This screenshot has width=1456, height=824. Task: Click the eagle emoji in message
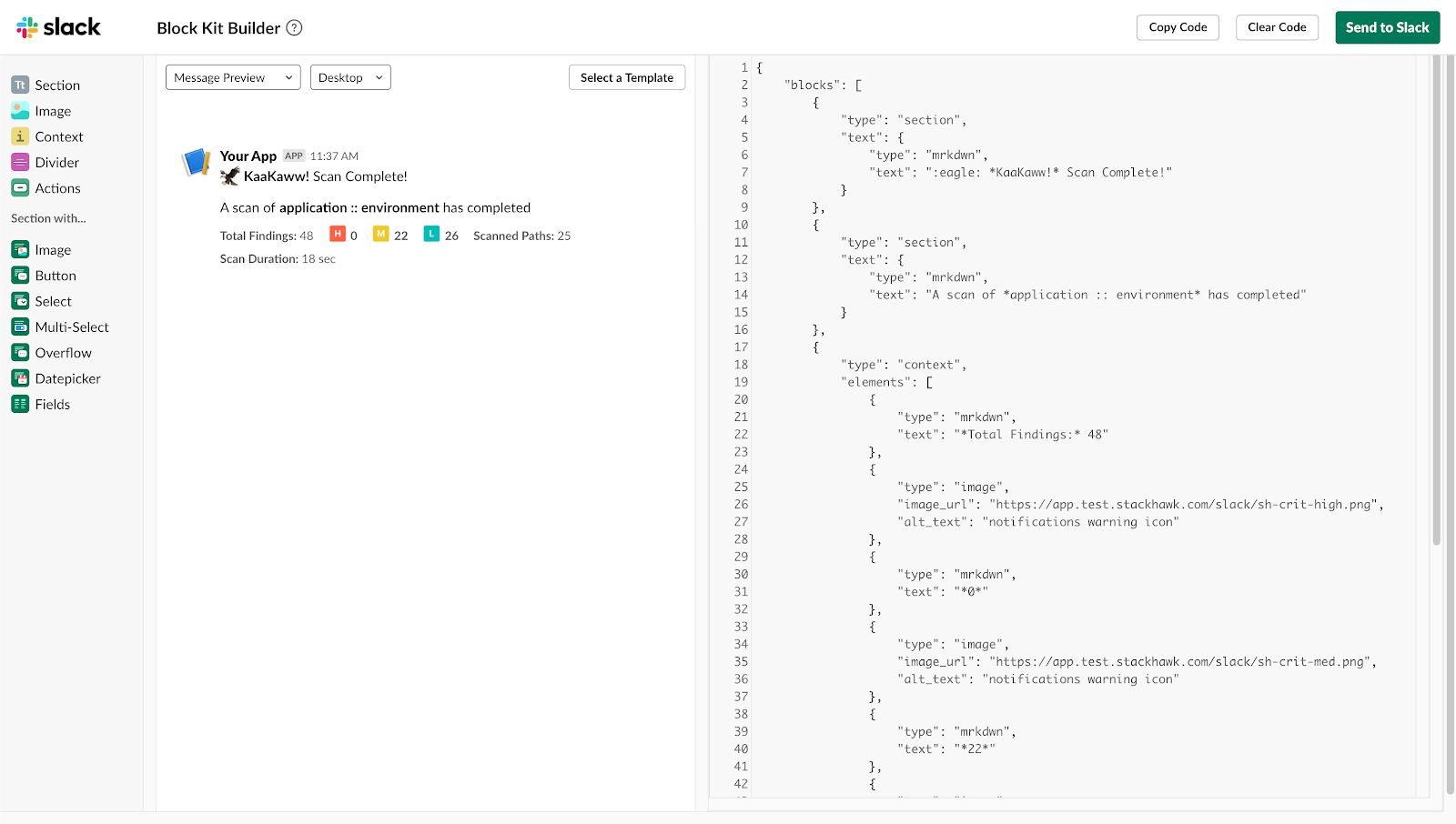tap(230, 176)
